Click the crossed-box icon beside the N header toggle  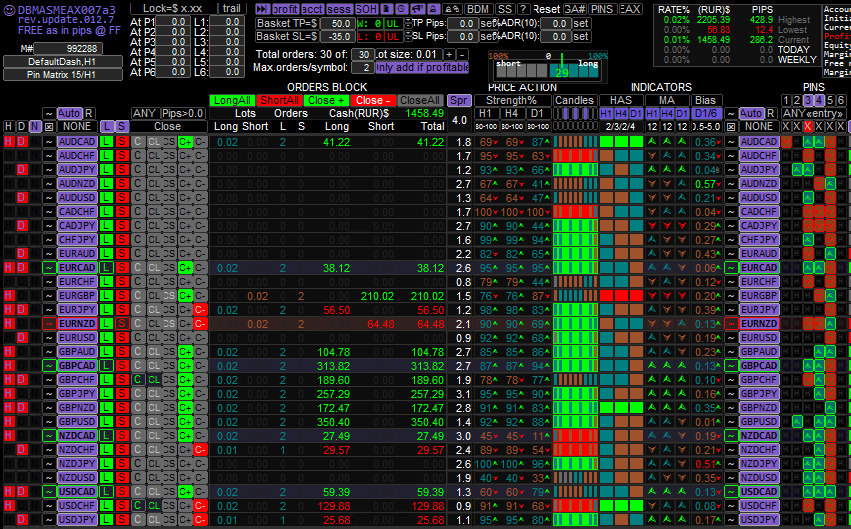pyautogui.click(x=49, y=126)
